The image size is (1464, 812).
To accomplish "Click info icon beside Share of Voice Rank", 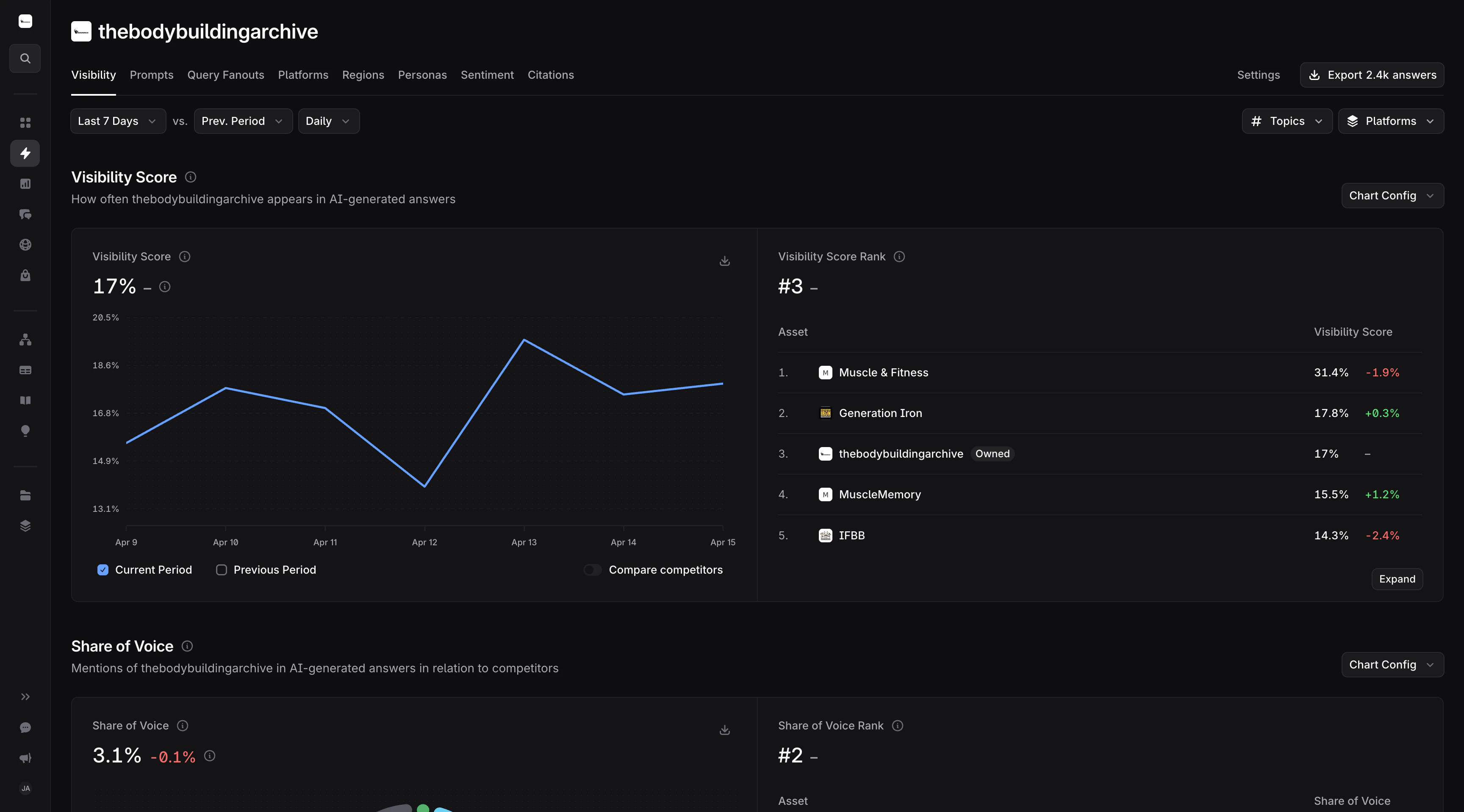I will (x=897, y=726).
